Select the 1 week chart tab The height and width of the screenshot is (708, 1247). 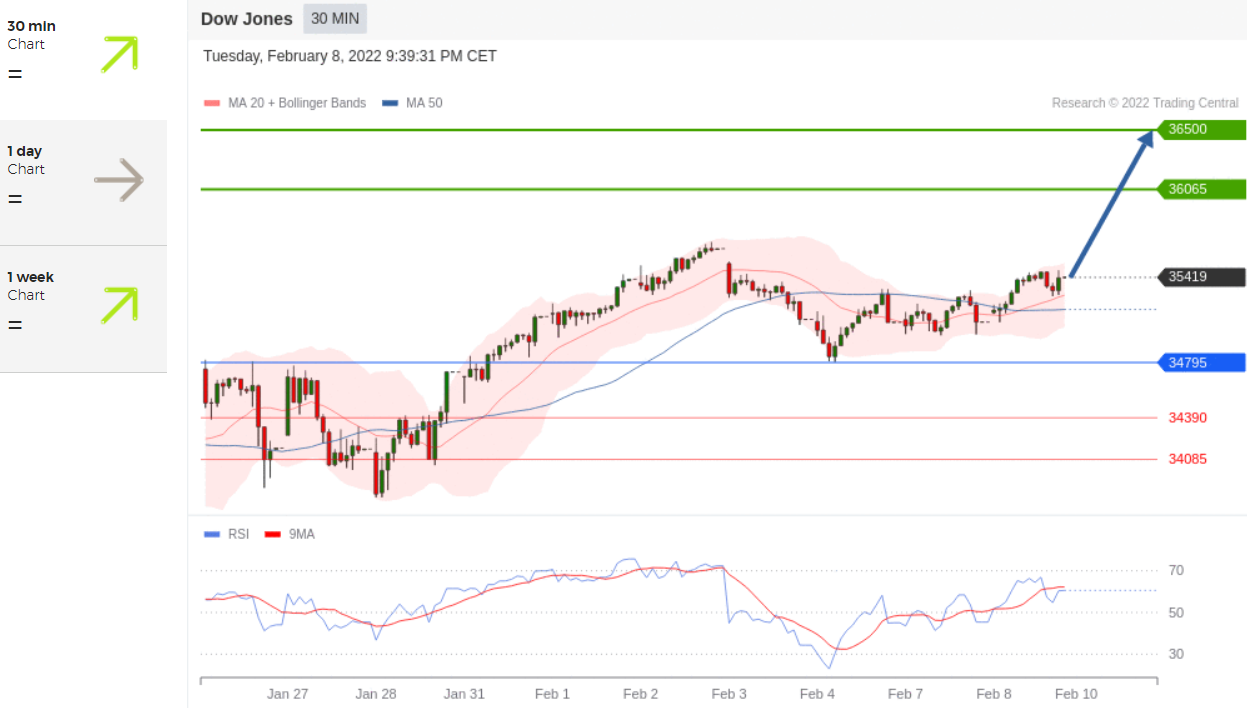click(x=83, y=309)
